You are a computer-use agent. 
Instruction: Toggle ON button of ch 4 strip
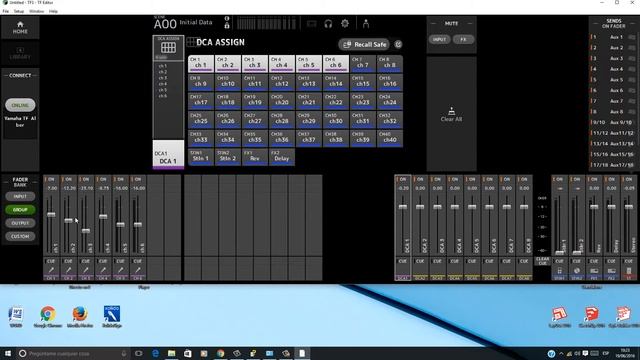coord(103,179)
